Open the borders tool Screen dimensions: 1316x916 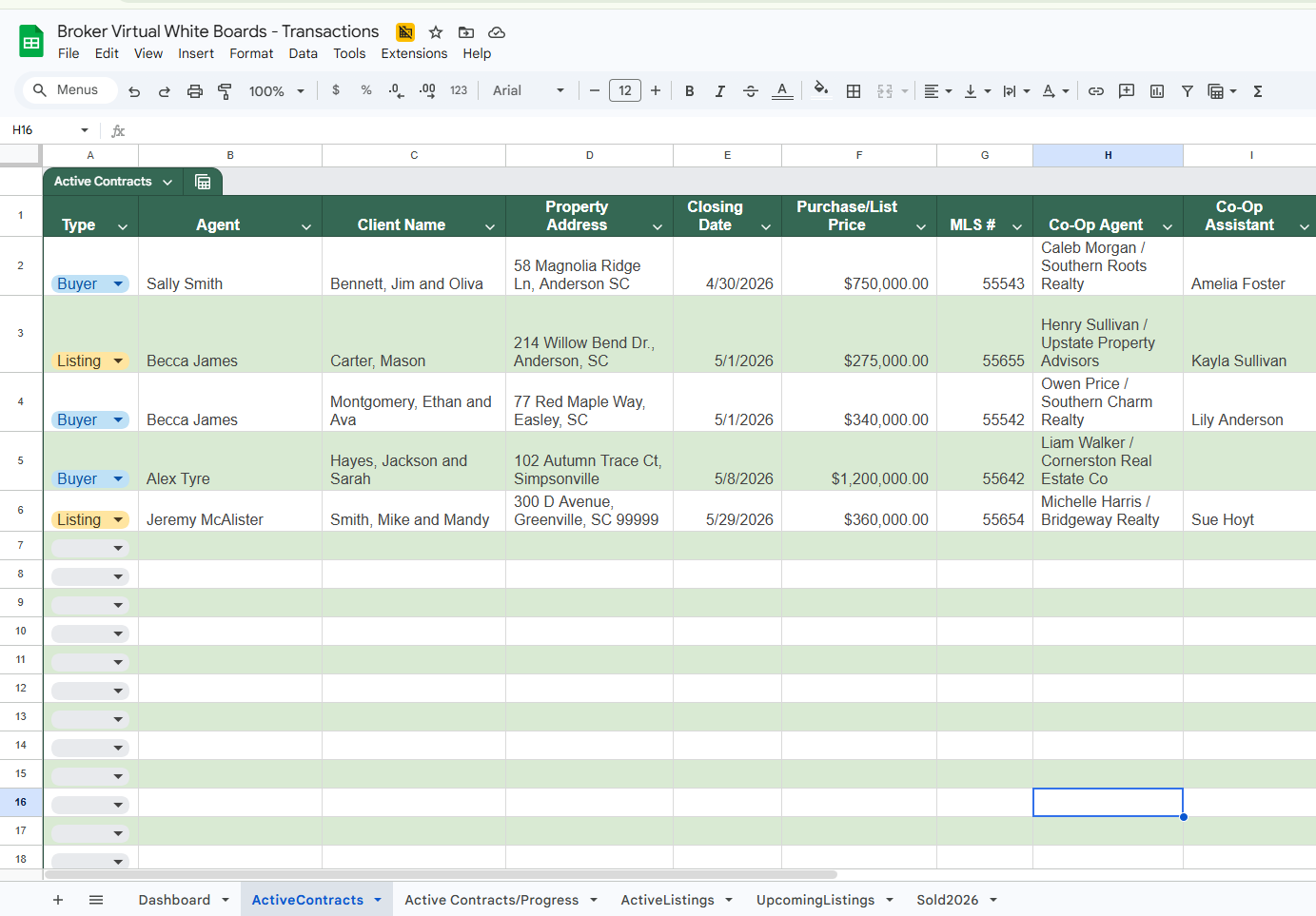854,91
